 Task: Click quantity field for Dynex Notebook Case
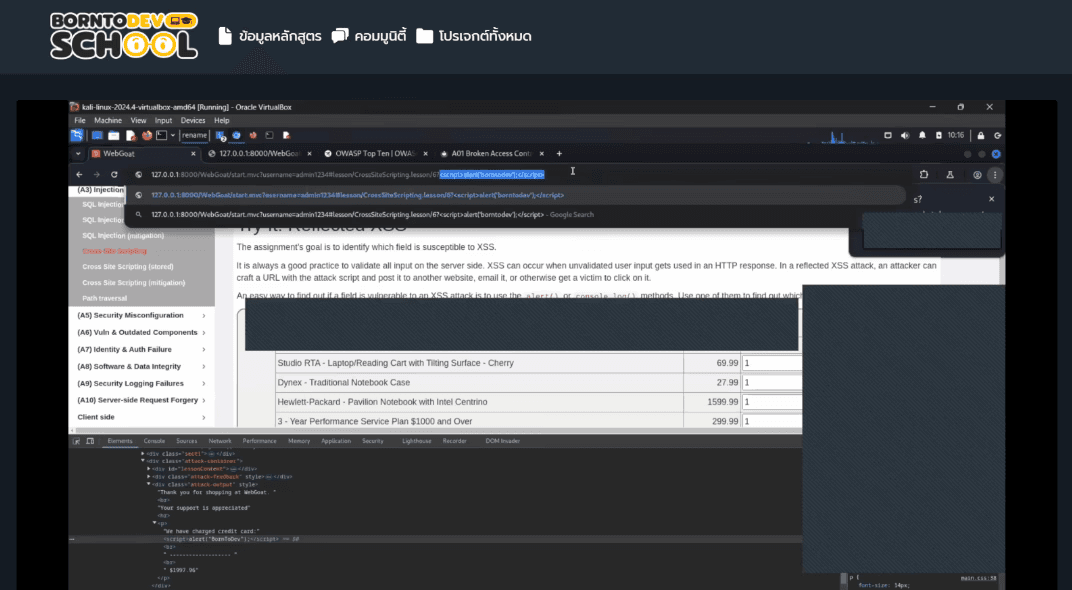pos(772,382)
